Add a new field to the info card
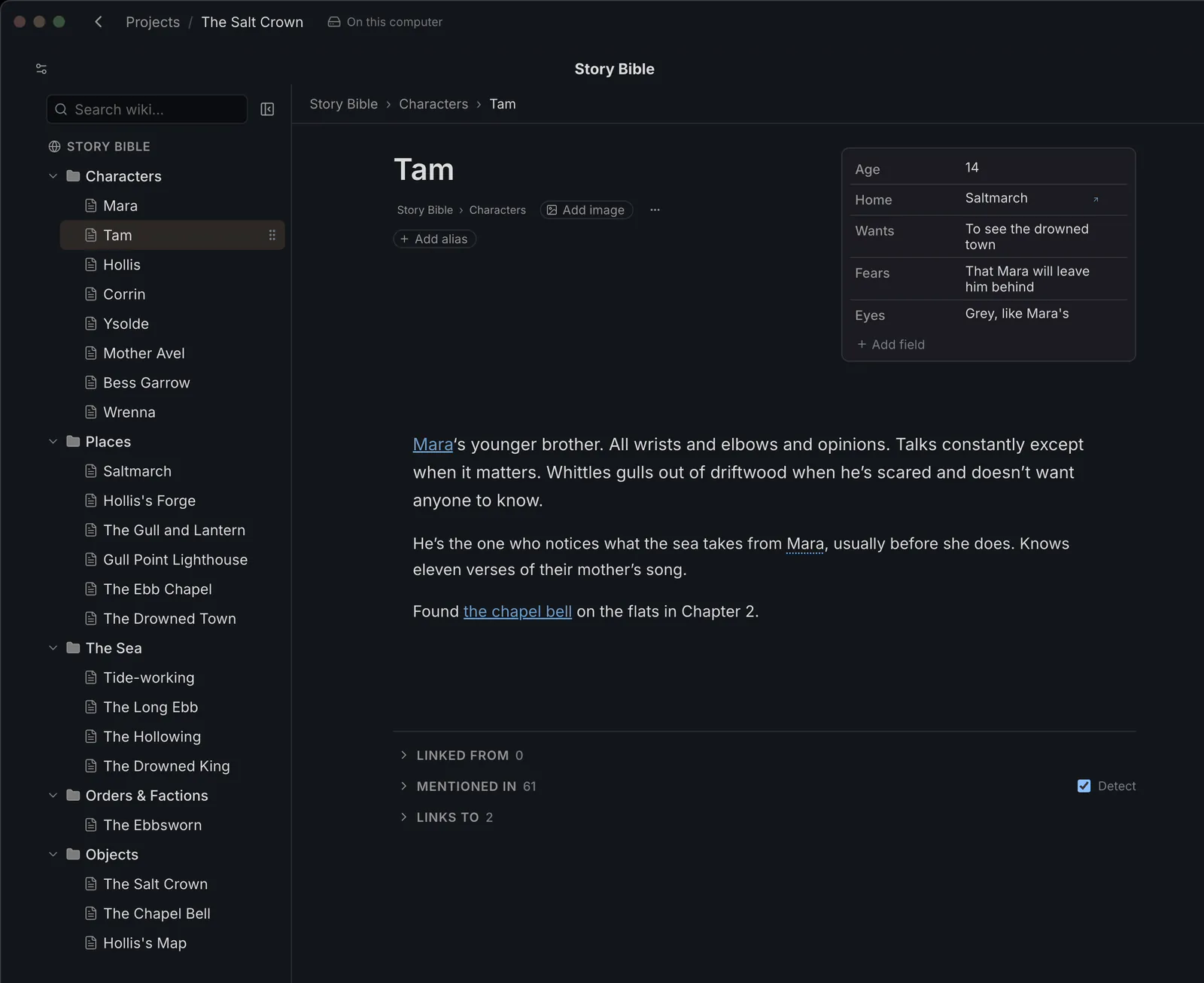This screenshot has height=983, width=1204. (x=891, y=345)
